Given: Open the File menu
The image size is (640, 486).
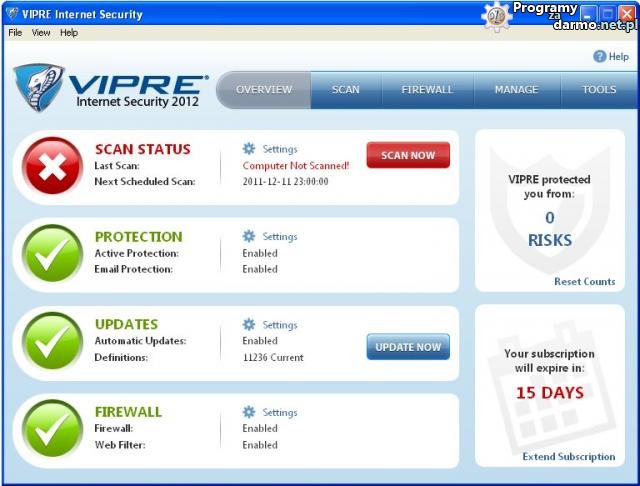Looking at the screenshot, I should (x=15, y=33).
